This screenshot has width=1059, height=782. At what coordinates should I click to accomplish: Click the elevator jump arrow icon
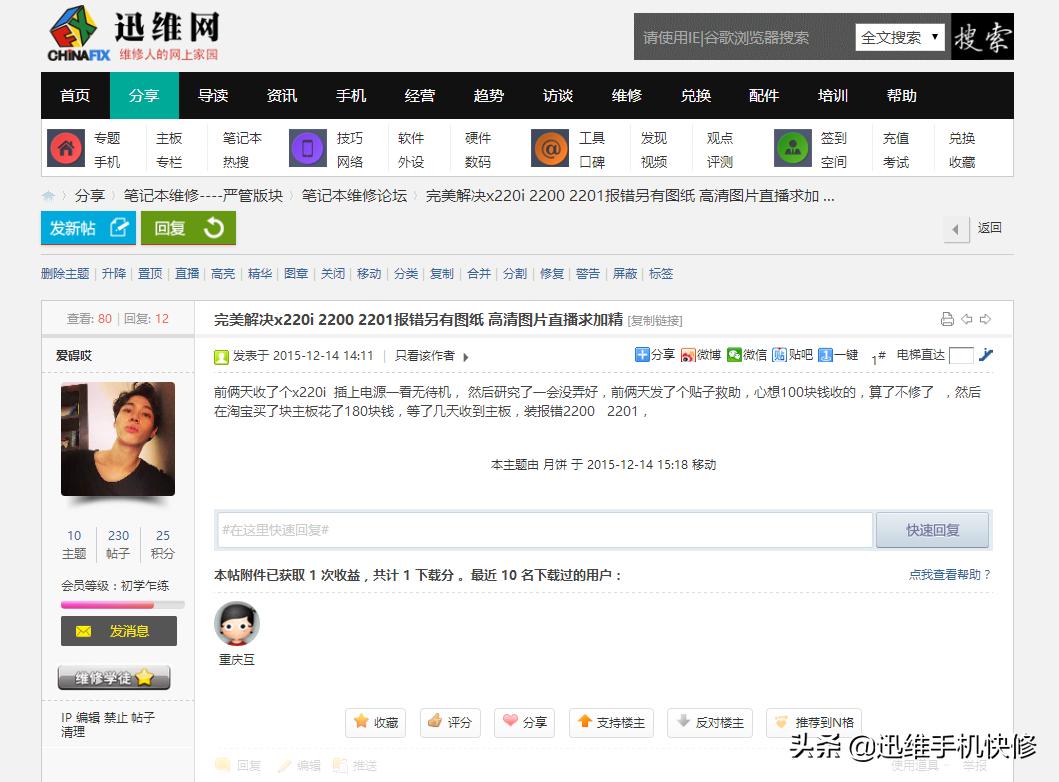986,355
